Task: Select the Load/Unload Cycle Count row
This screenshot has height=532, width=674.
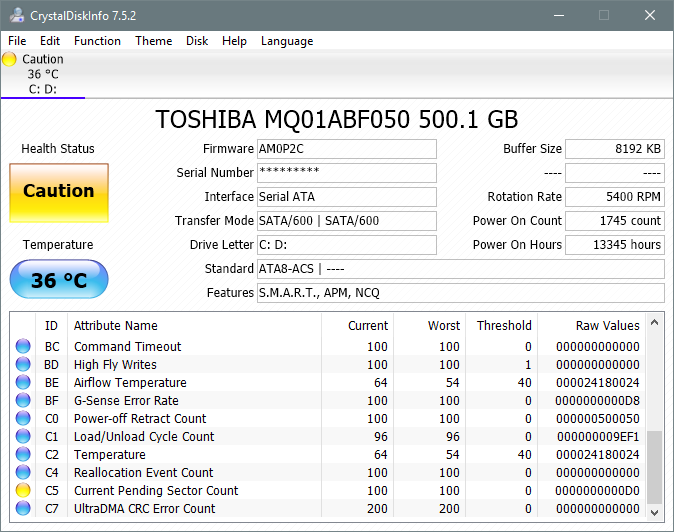Action: pyautogui.click(x=328, y=437)
